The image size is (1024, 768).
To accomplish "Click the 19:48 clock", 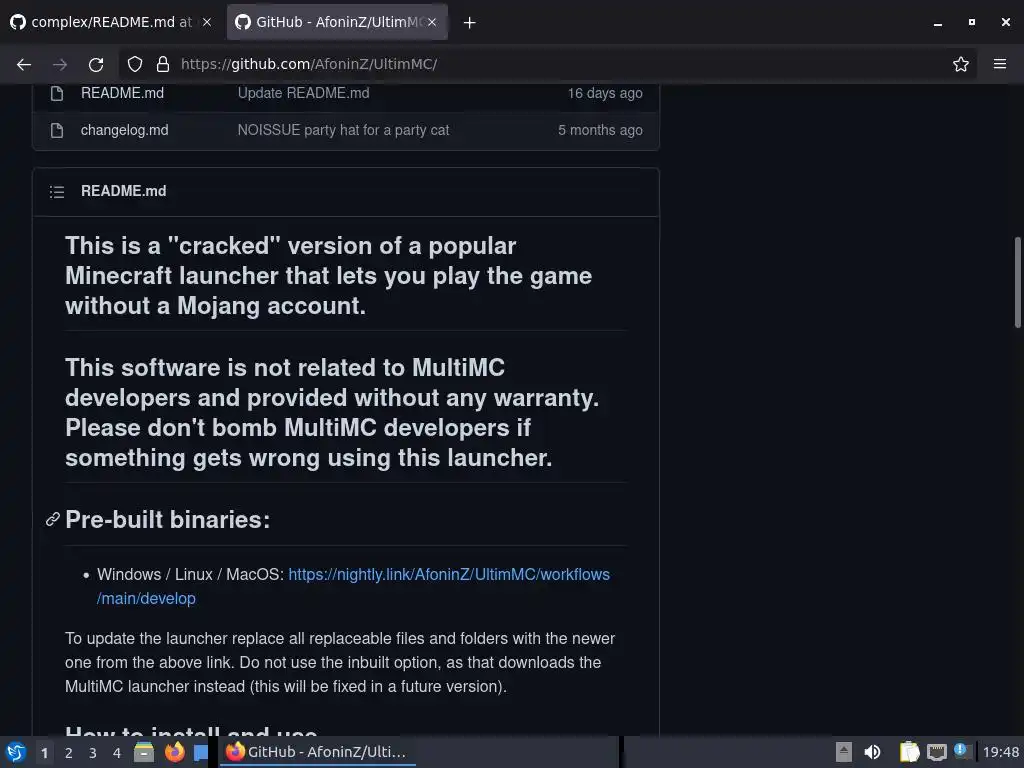I will coord(1000,752).
